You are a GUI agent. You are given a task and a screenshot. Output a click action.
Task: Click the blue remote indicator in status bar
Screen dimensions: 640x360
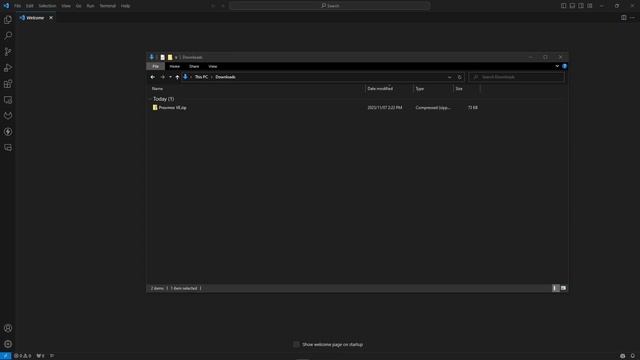coord(5,356)
